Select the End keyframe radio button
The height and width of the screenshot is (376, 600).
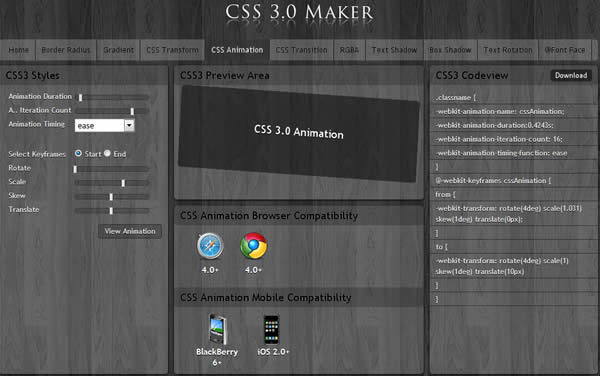coord(107,153)
